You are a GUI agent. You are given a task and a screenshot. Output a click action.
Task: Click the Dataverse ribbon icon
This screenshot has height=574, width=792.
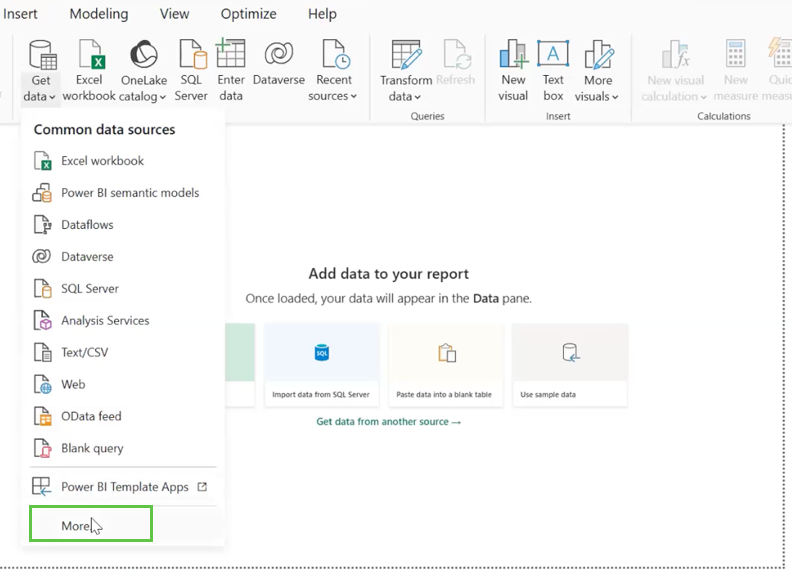click(279, 53)
